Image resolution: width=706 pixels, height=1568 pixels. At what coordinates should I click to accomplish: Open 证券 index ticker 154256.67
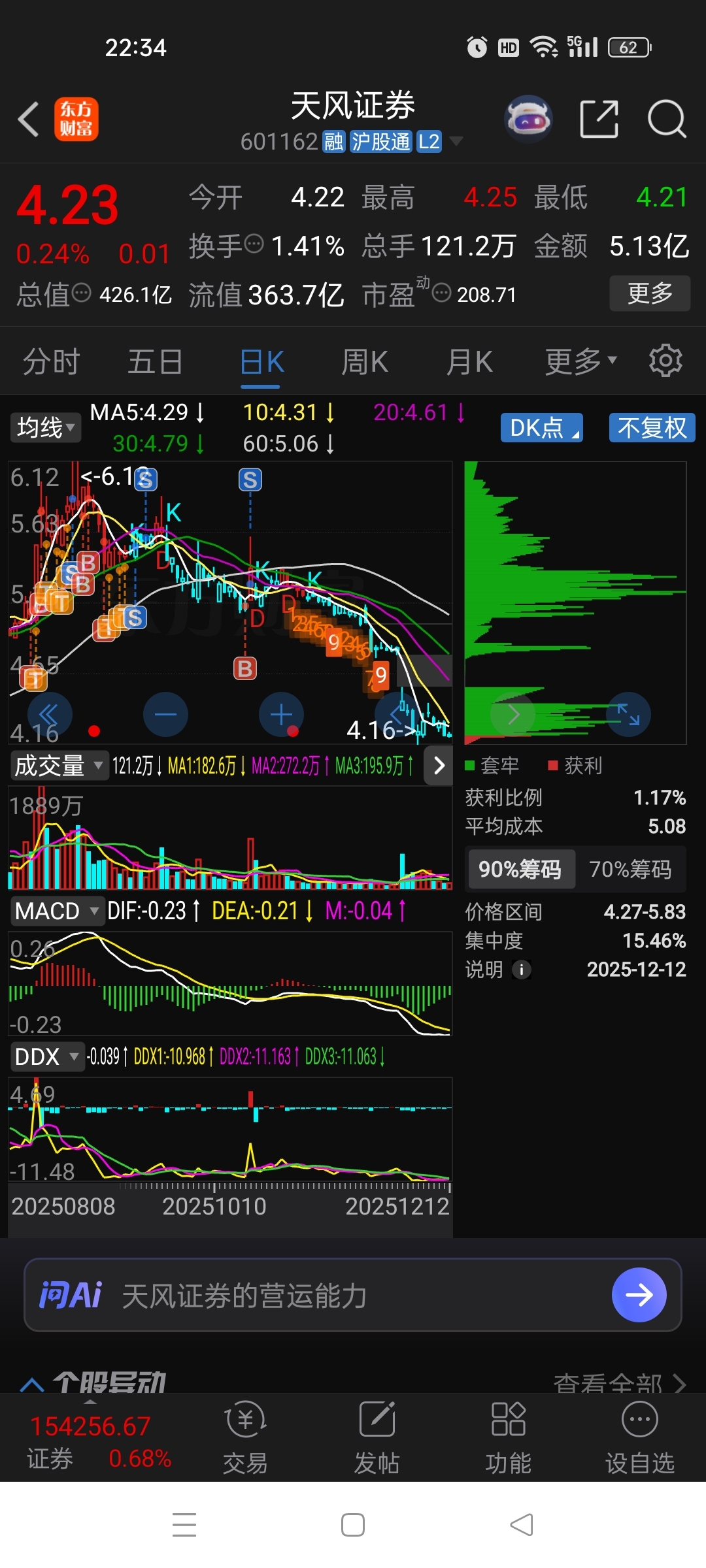click(x=98, y=1441)
